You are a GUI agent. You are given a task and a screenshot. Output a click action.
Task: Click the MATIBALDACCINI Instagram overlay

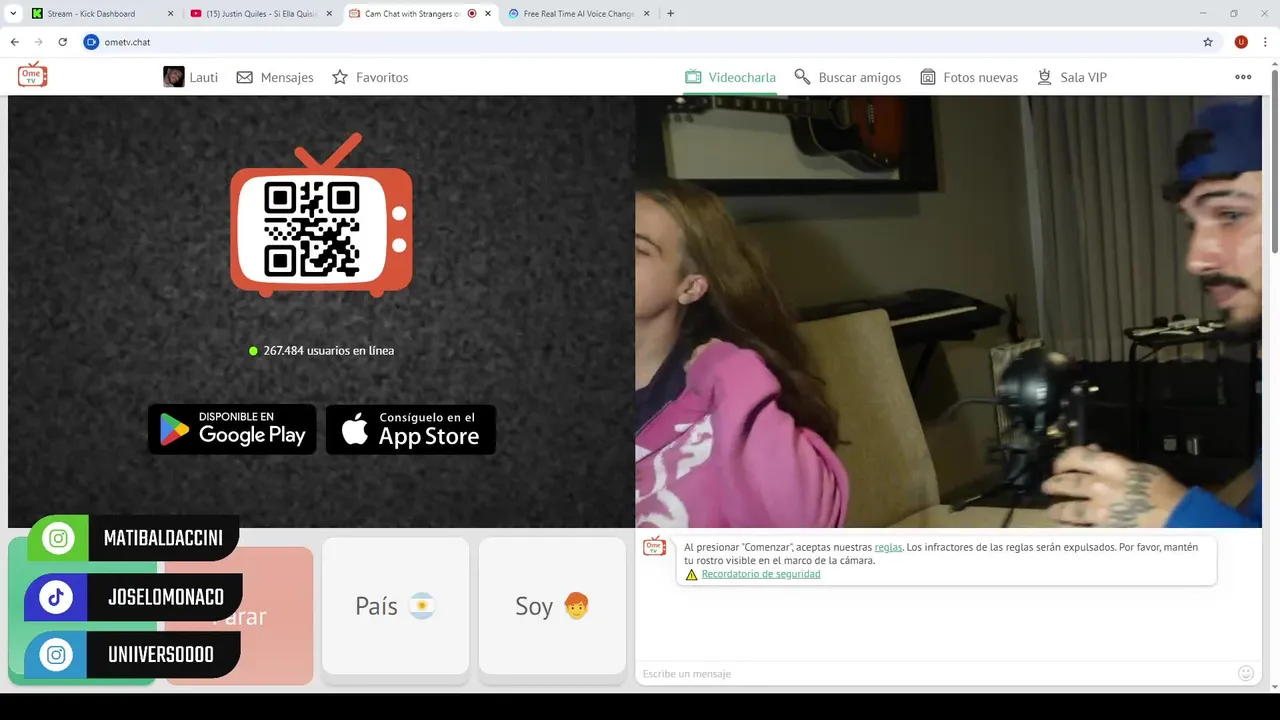click(x=135, y=539)
